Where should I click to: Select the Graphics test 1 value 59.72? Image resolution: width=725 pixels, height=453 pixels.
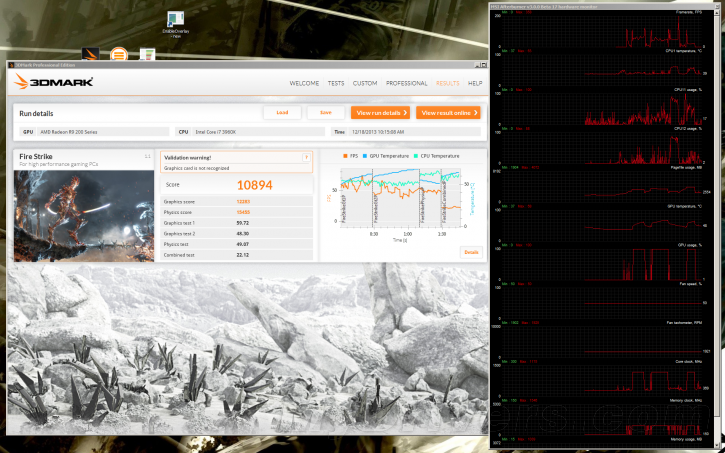[x=243, y=223]
